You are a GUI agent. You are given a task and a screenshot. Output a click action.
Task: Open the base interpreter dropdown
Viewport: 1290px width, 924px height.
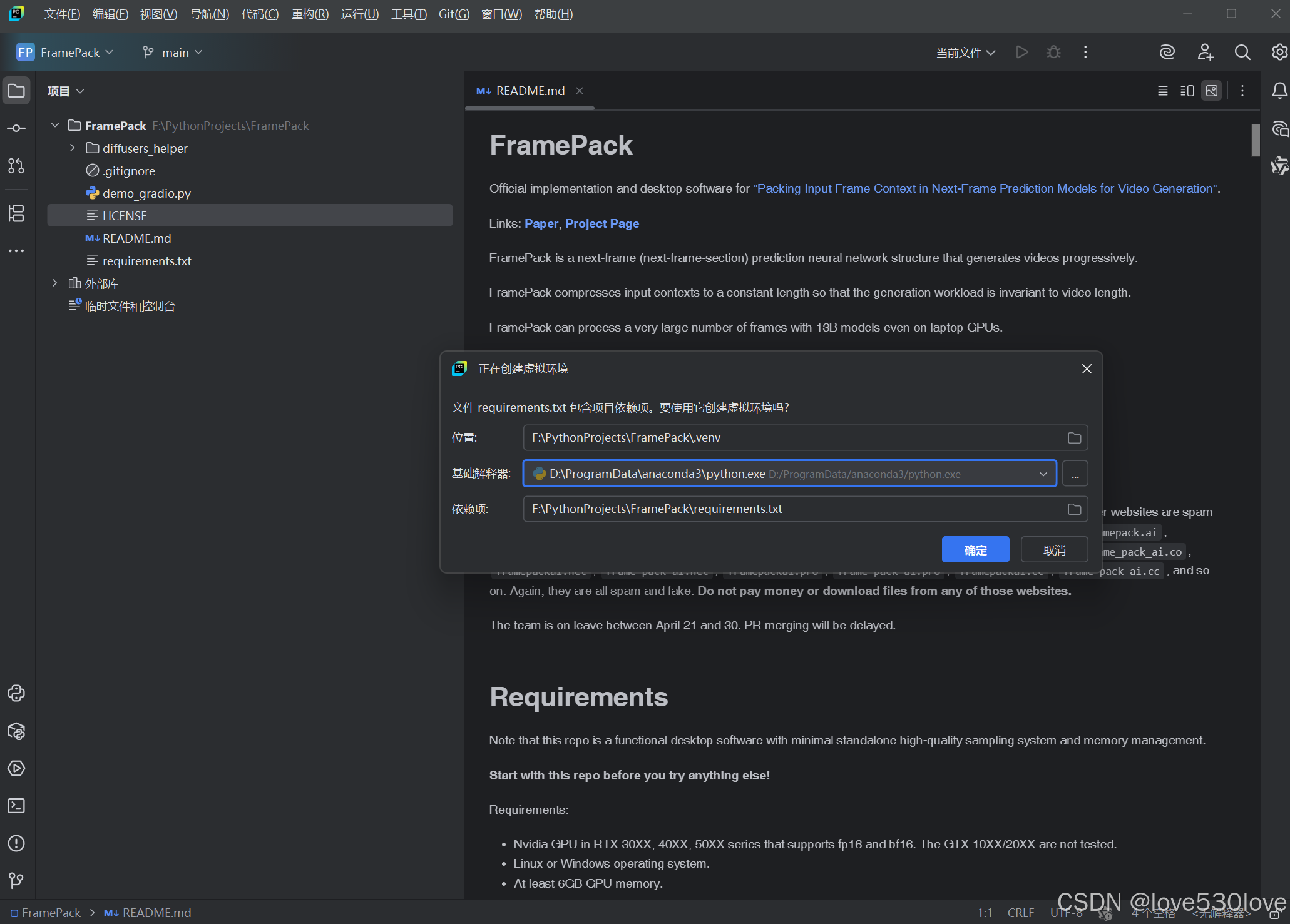[1043, 474]
